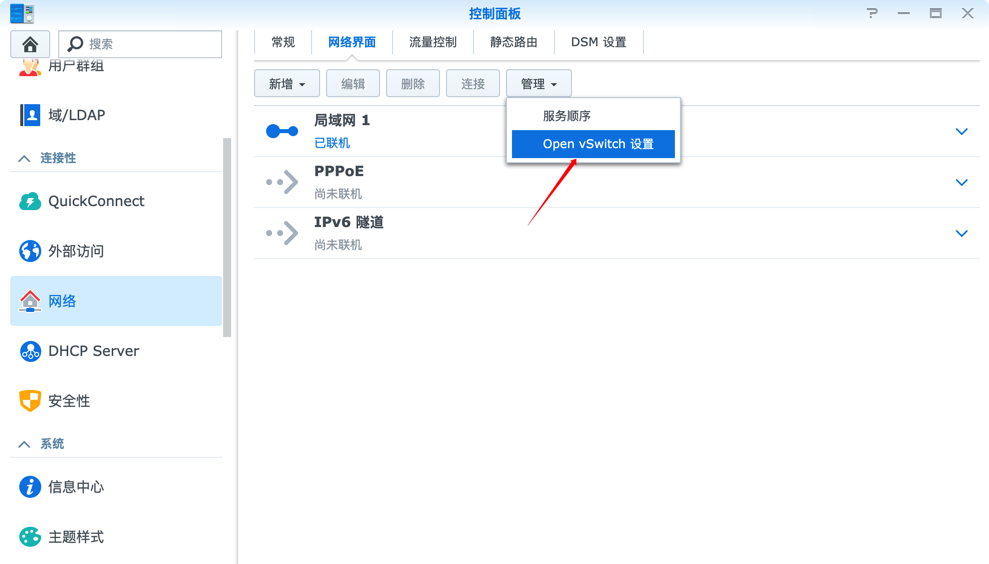Switch to the 网络界面 tab
This screenshot has height=564, width=989.
(351, 42)
